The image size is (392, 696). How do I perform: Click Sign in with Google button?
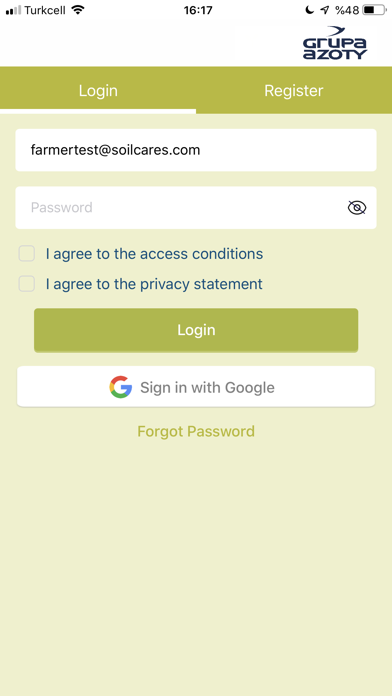click(196, 387)
